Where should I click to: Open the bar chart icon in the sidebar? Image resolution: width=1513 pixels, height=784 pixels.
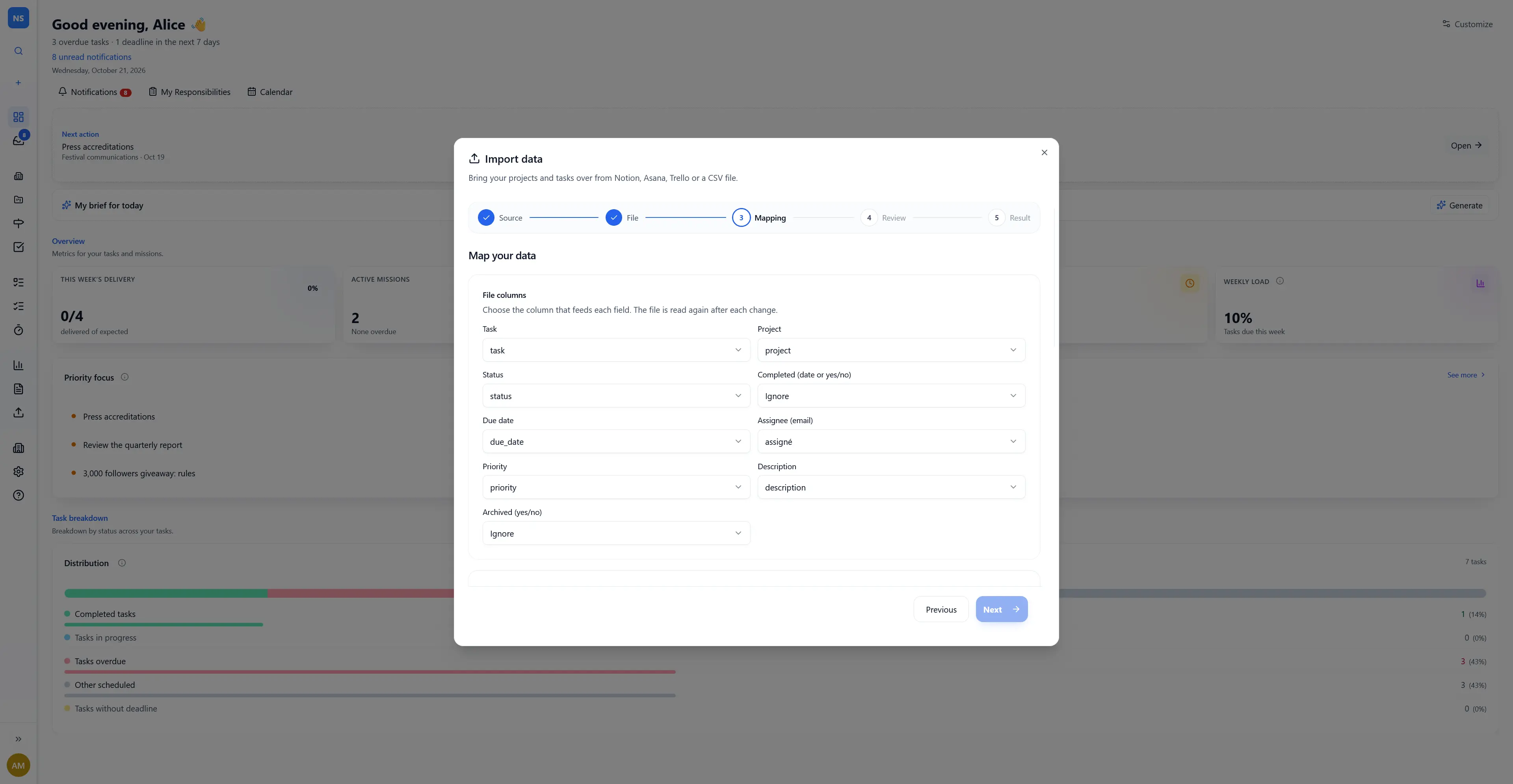[18, 365]
